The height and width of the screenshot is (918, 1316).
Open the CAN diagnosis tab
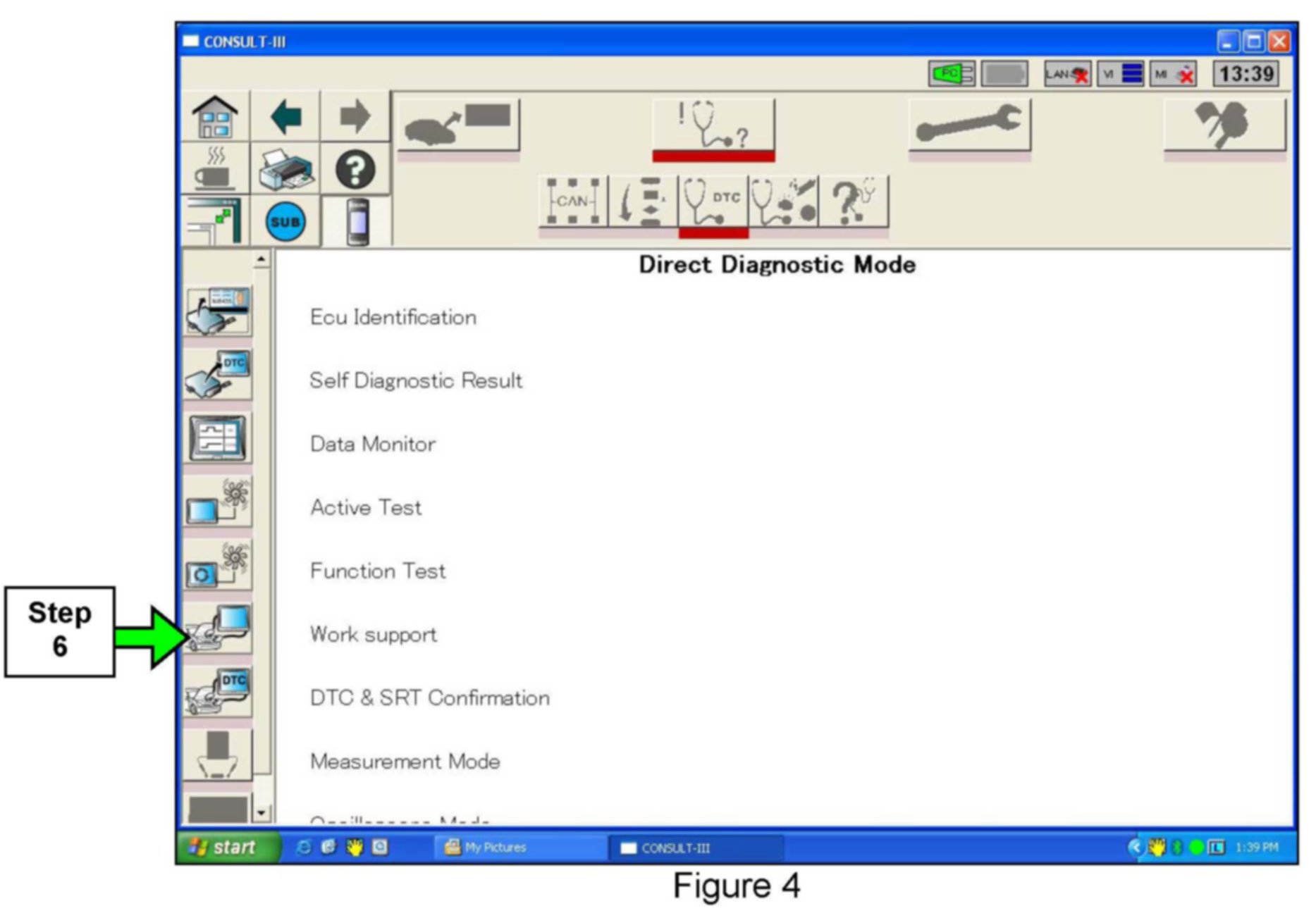[572, 201]
